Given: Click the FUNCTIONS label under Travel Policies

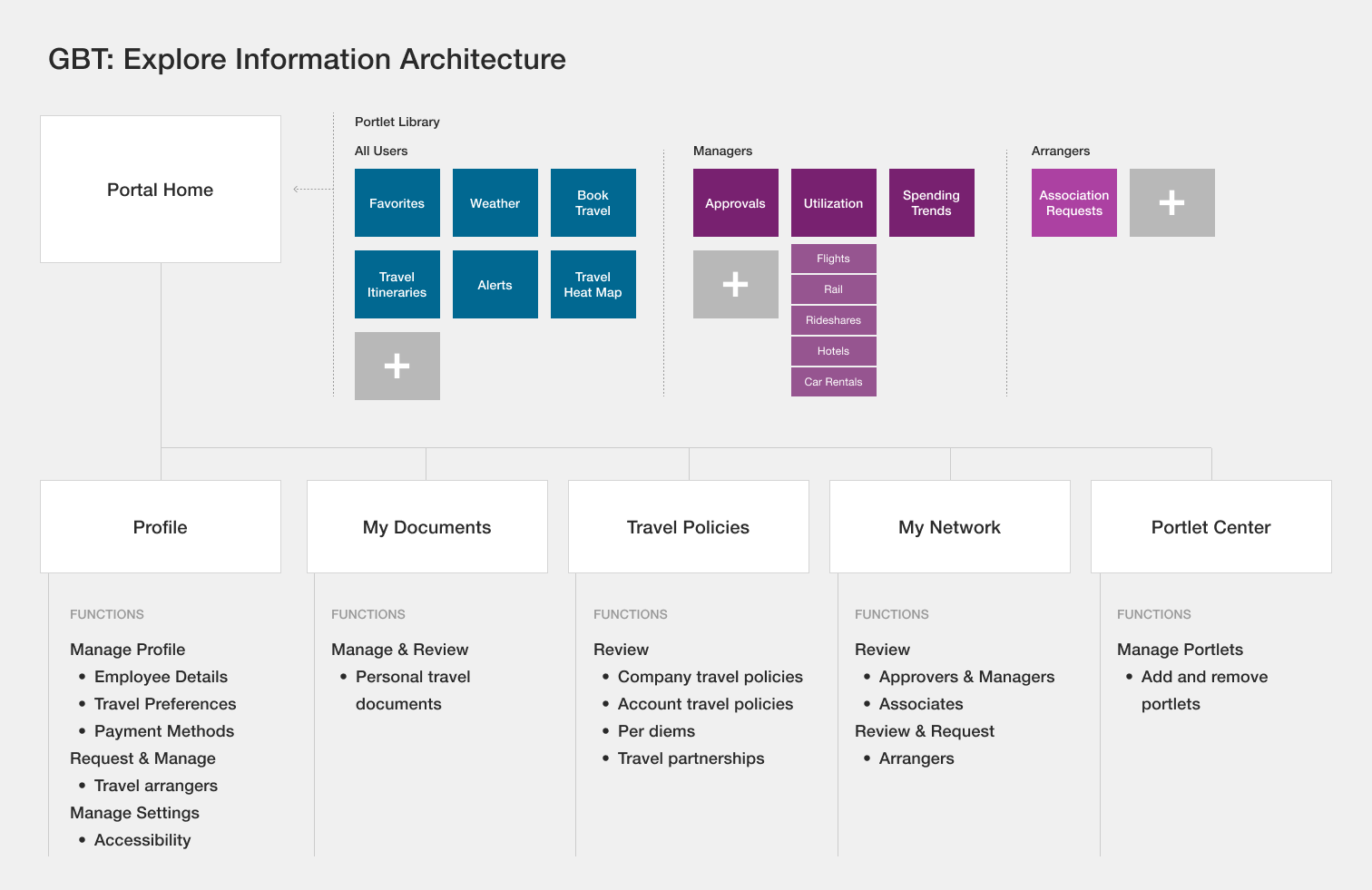Looking at the screenshot, I should click(631, 614).
